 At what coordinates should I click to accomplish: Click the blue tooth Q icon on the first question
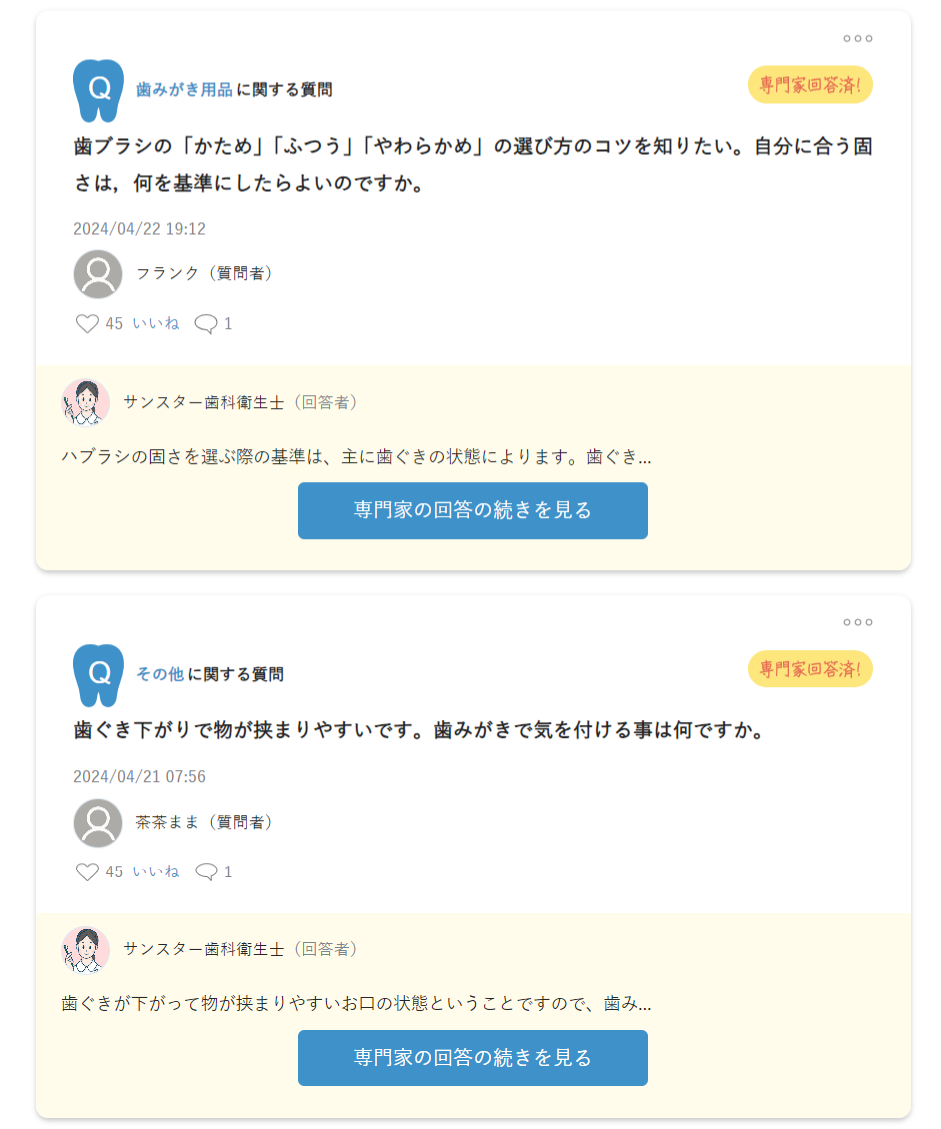pyautogui.click(x=99, y=90)
